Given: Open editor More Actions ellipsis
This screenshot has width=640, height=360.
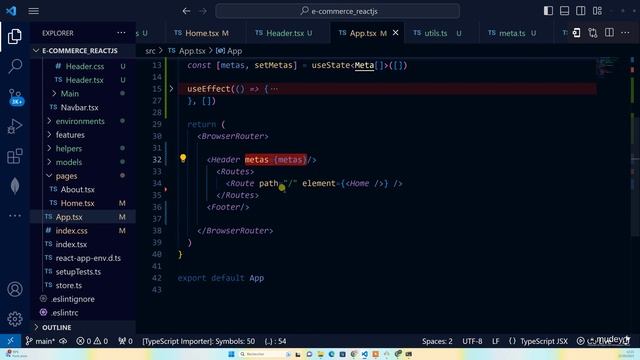Looking at the screenshot, I should tap(625, 33).
